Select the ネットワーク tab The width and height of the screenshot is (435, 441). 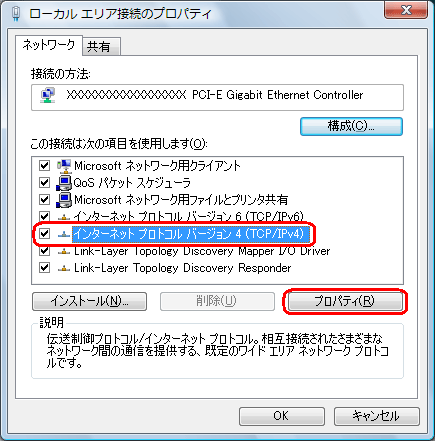pyautogui.click(x=49, y=45)
